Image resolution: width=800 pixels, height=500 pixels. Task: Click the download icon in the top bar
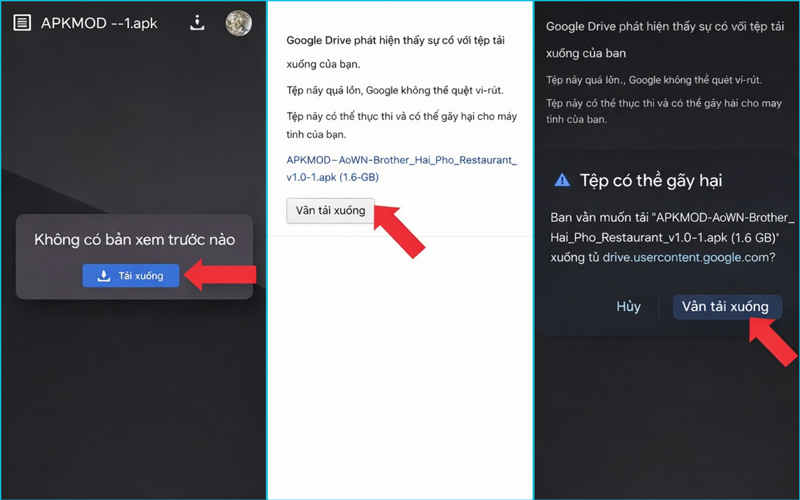click(197, 23)
